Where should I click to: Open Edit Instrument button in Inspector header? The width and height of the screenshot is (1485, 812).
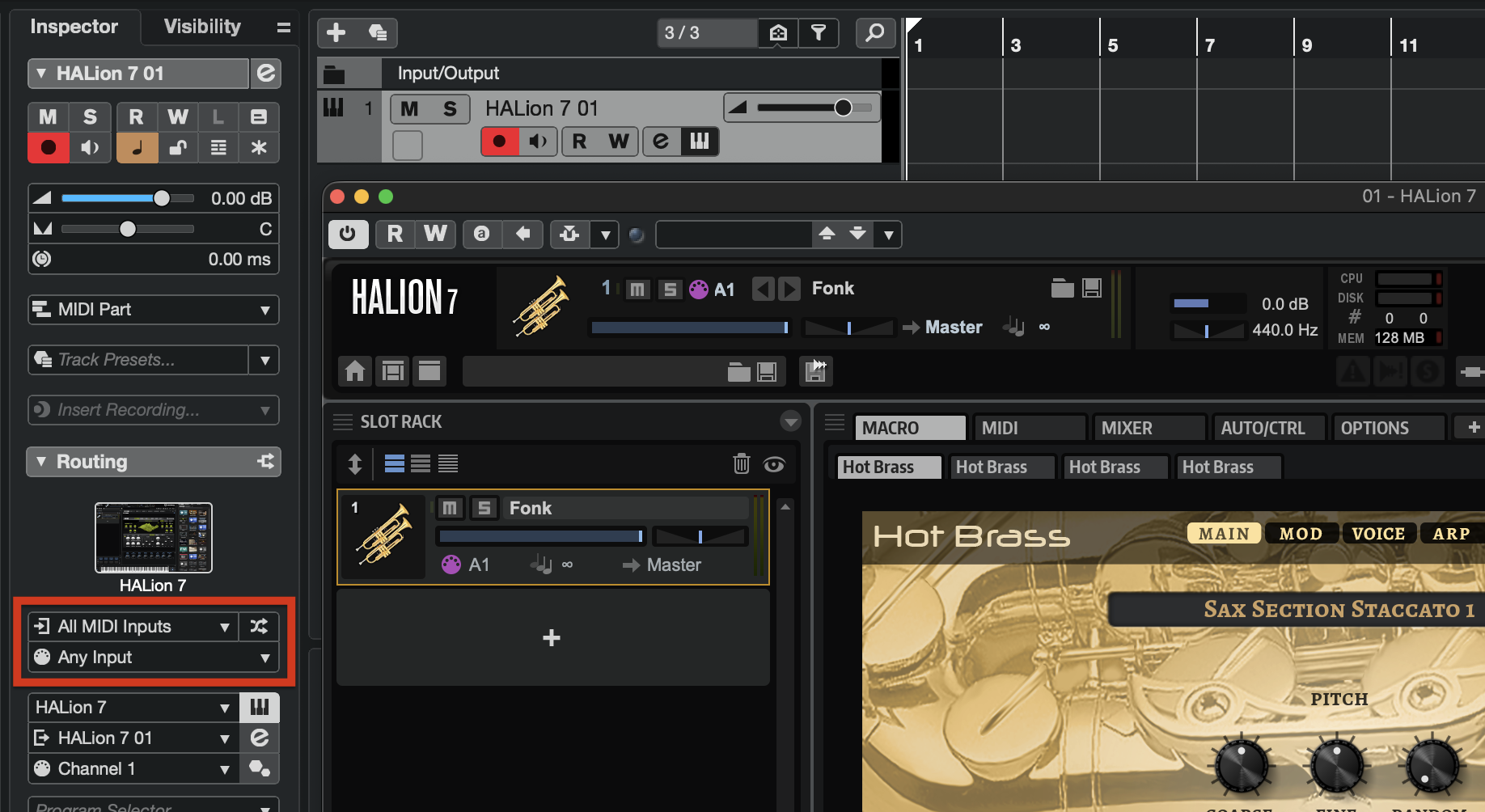266,74
